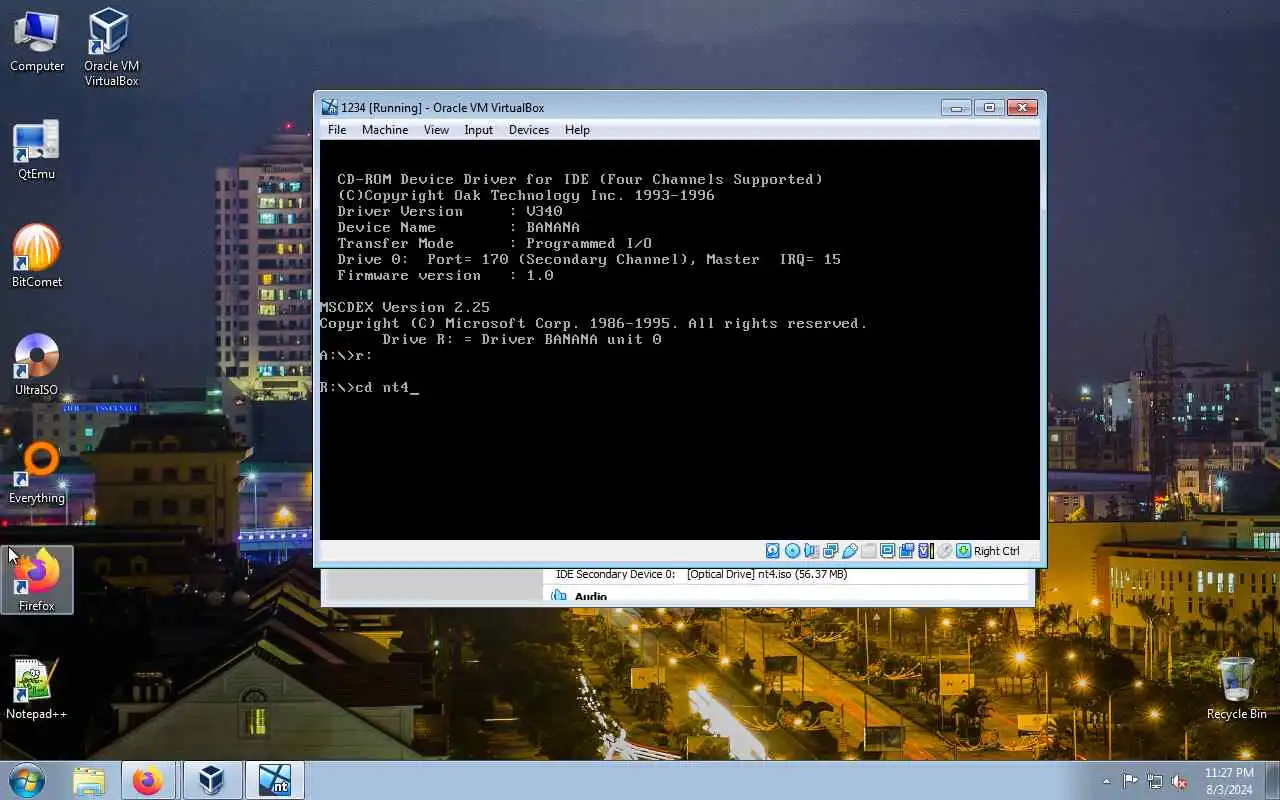Minimize the 1234 VM window
The width and height of the screenshot is (1280, 800).
(956, 107)
